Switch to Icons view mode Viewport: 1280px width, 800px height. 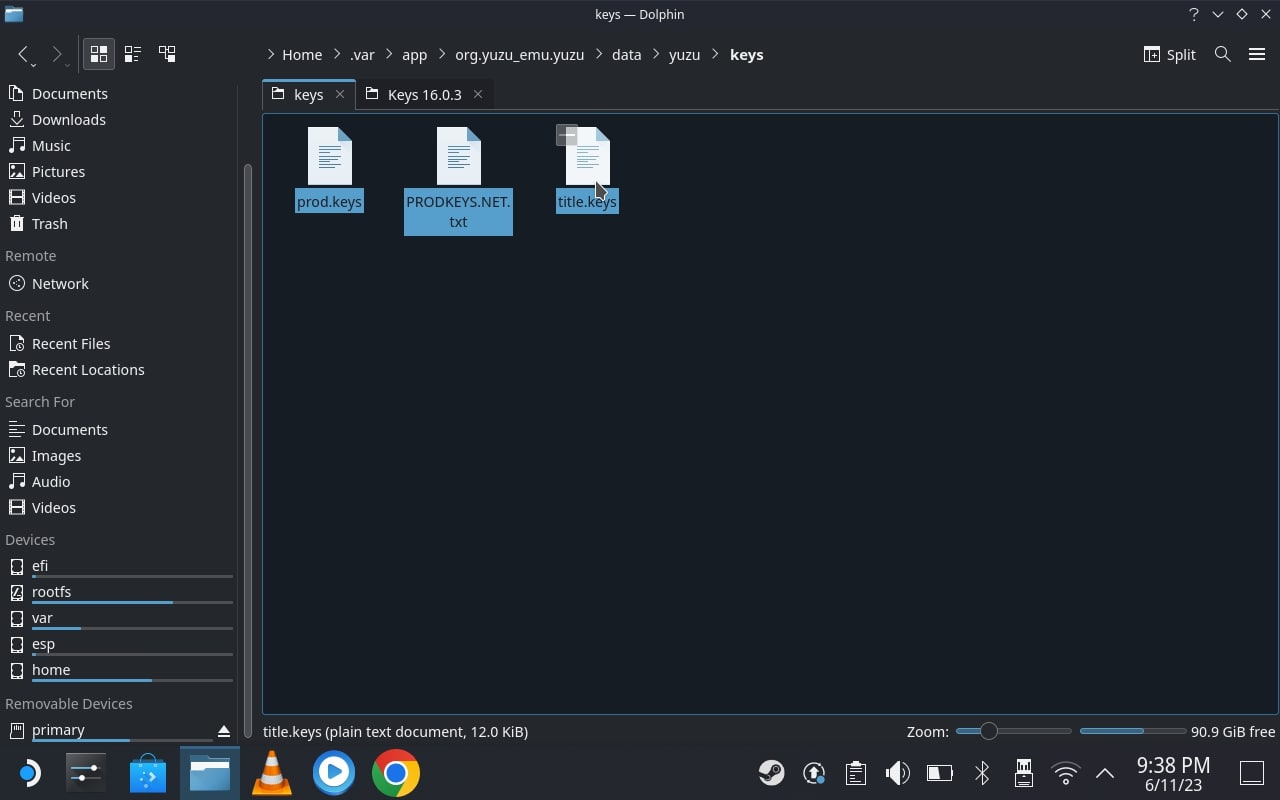98,54
